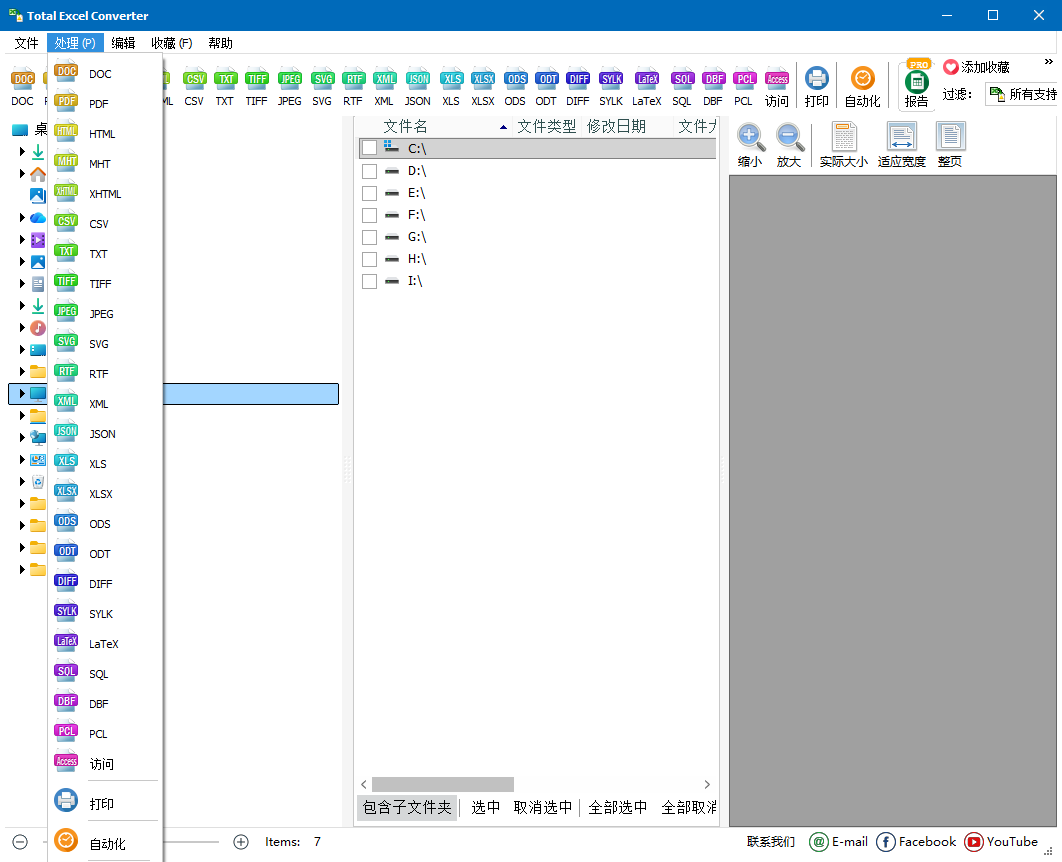Click the 包含子文件夹 include subfolders button
The height and width of the screenshot is (862, 1062).
pyautogui.click(x=406, y=808)
